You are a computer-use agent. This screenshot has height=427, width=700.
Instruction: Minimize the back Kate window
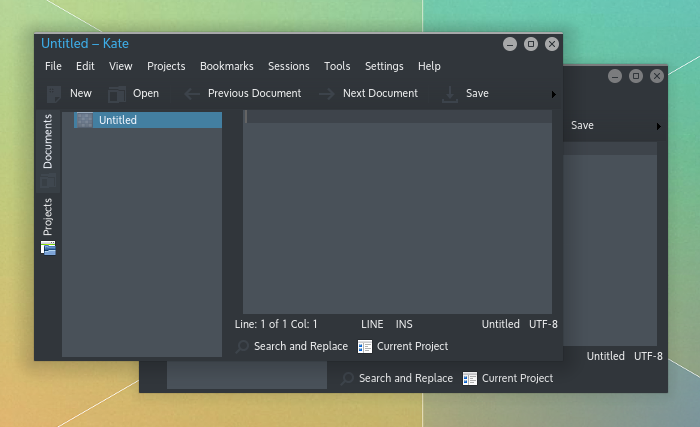click(x=615, y=76)
